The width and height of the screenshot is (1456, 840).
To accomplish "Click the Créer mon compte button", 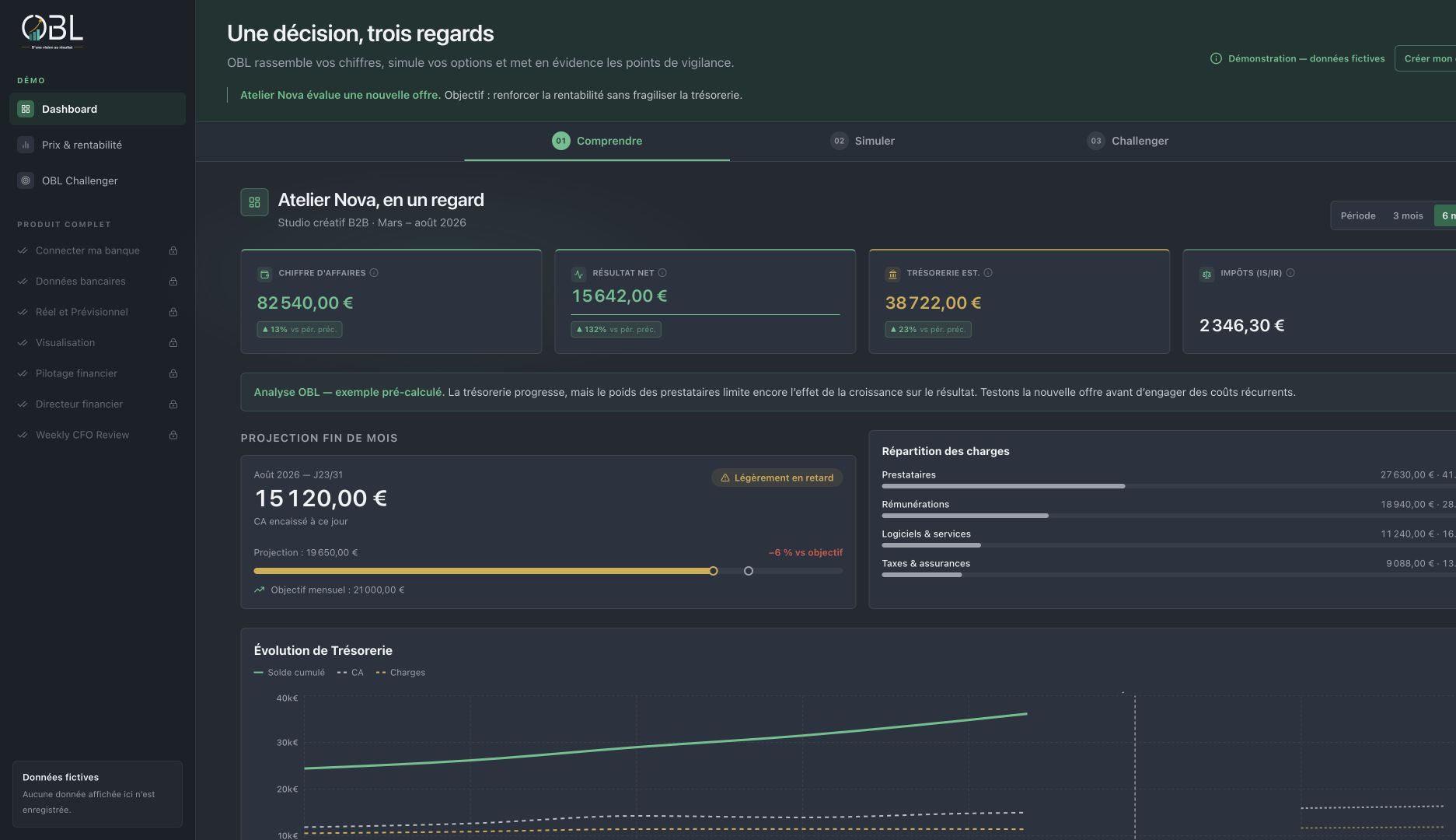I will tap(1426, 58).
